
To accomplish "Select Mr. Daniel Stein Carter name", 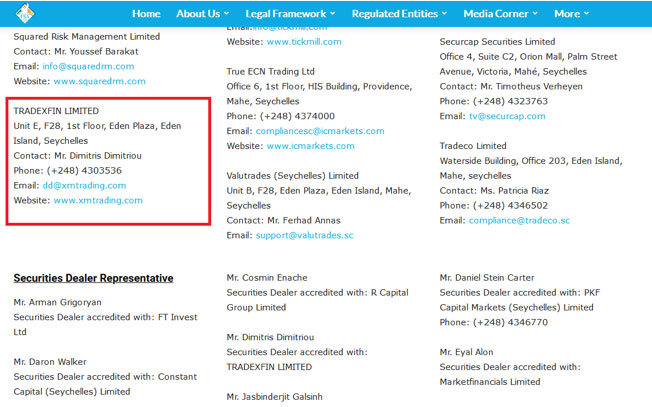I will point(487,278).
